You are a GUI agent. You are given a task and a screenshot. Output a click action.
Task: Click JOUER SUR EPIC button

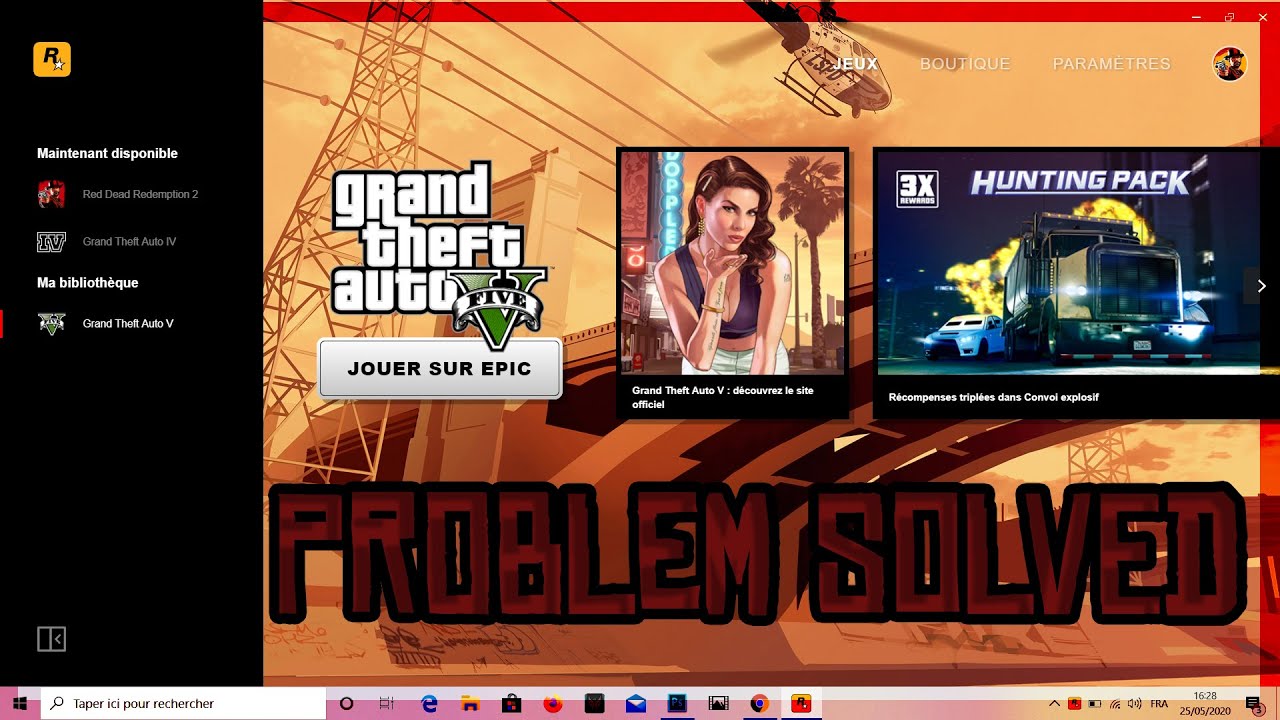(439, 368)
